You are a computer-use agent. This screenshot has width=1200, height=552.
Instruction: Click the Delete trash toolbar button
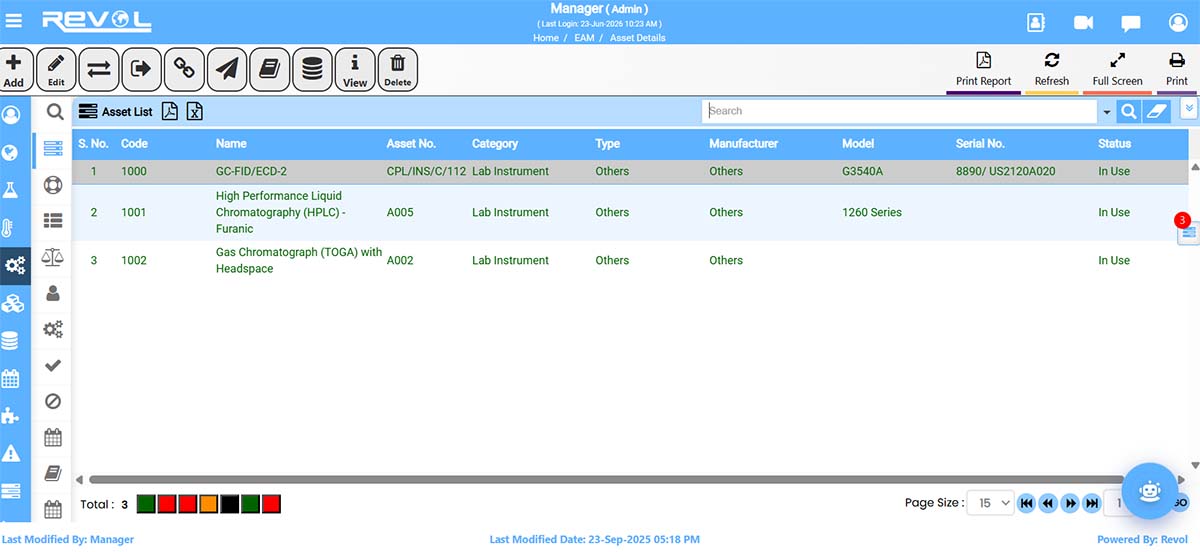[398, 70]
